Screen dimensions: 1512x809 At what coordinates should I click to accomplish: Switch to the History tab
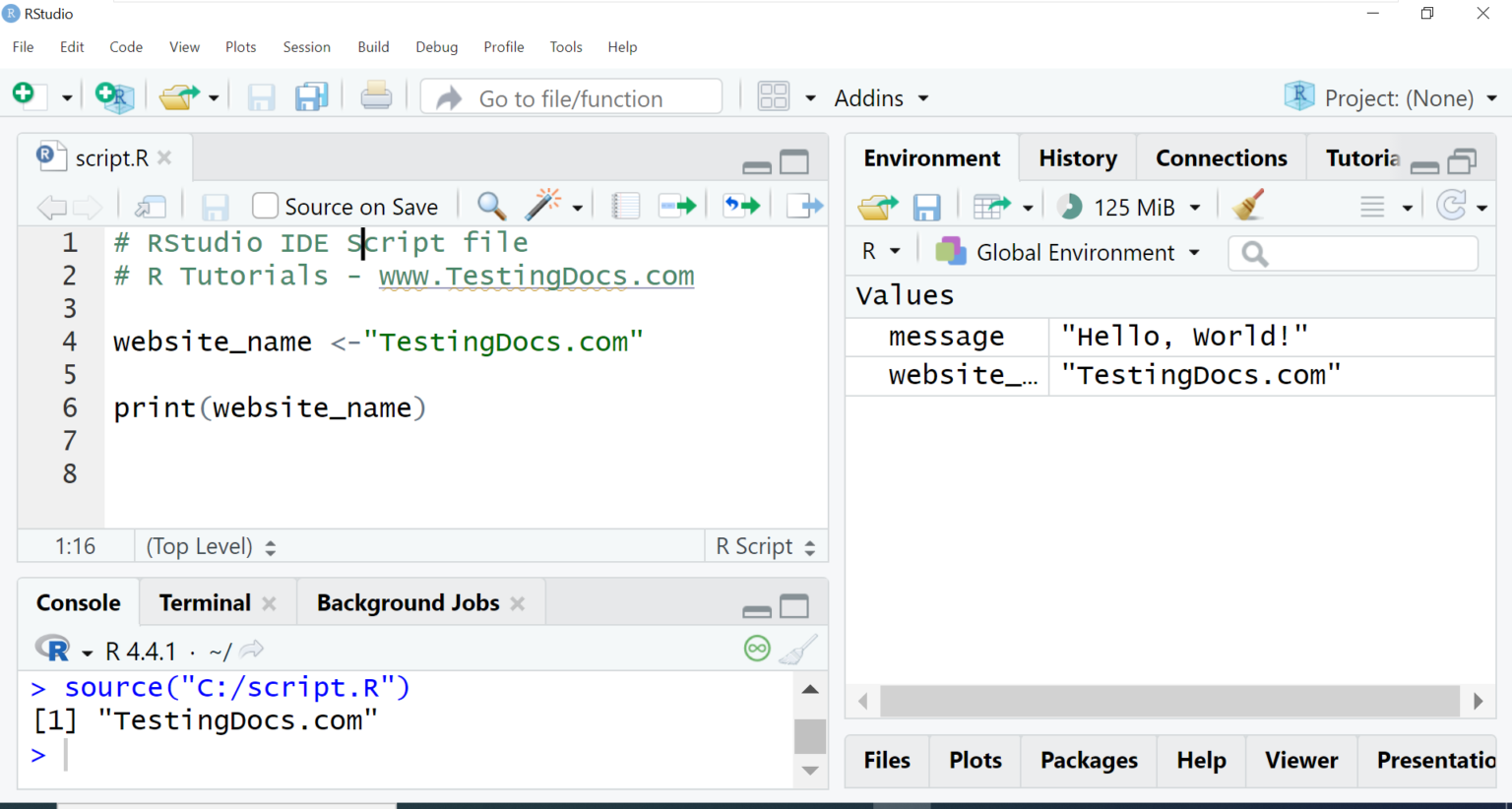click(x=1077, y=157)
